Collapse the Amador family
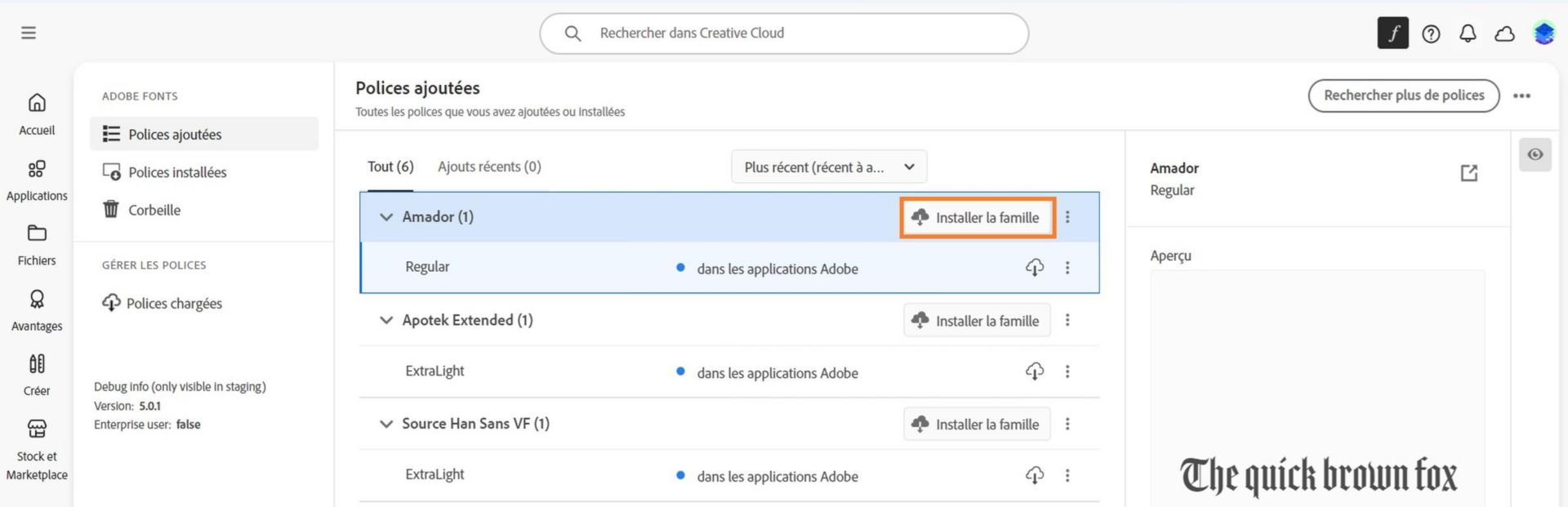Screen dimensions: 1568x507 [x=385, y=217]
